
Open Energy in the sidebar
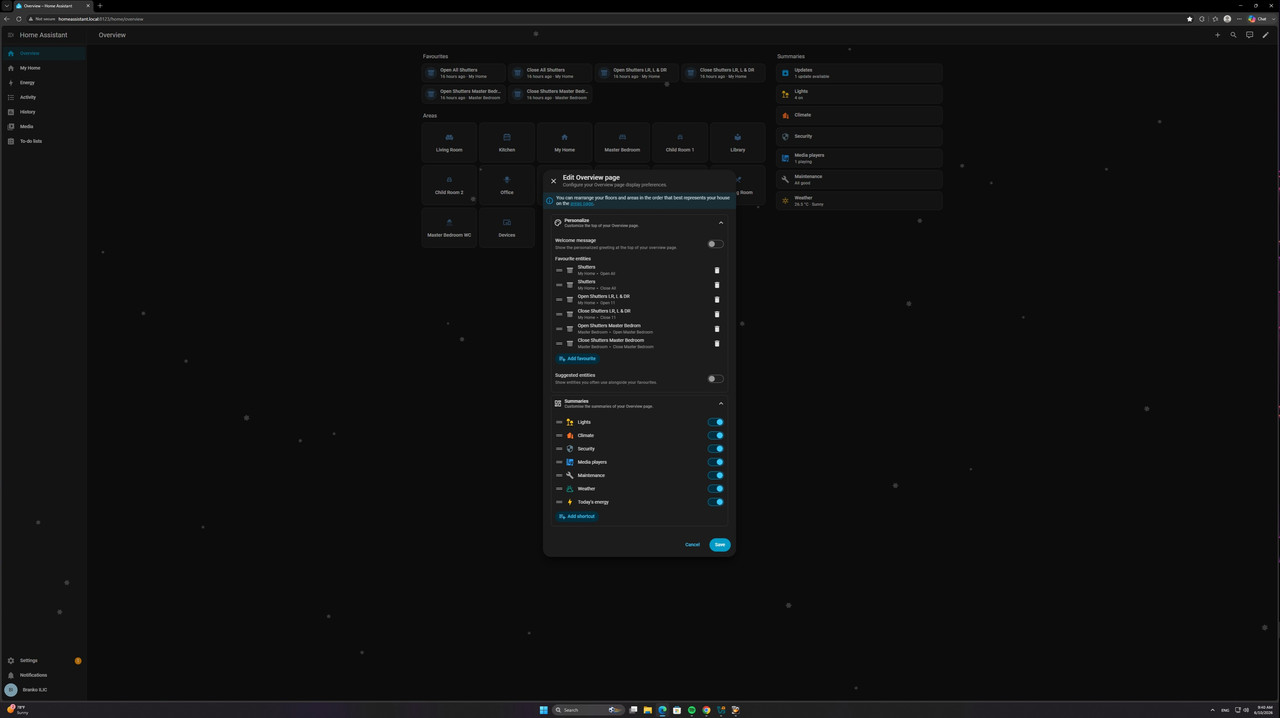pos(43,82)
